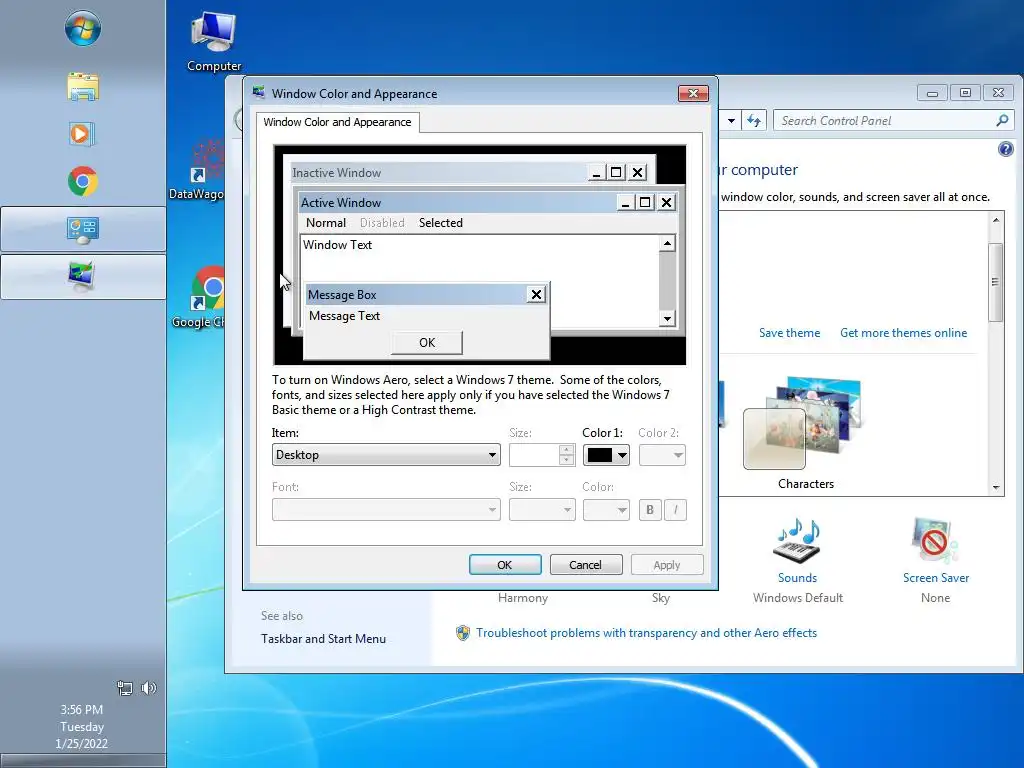Open the Windows Start orb
Screen dimensions: 1024x768
pos(83,29)
